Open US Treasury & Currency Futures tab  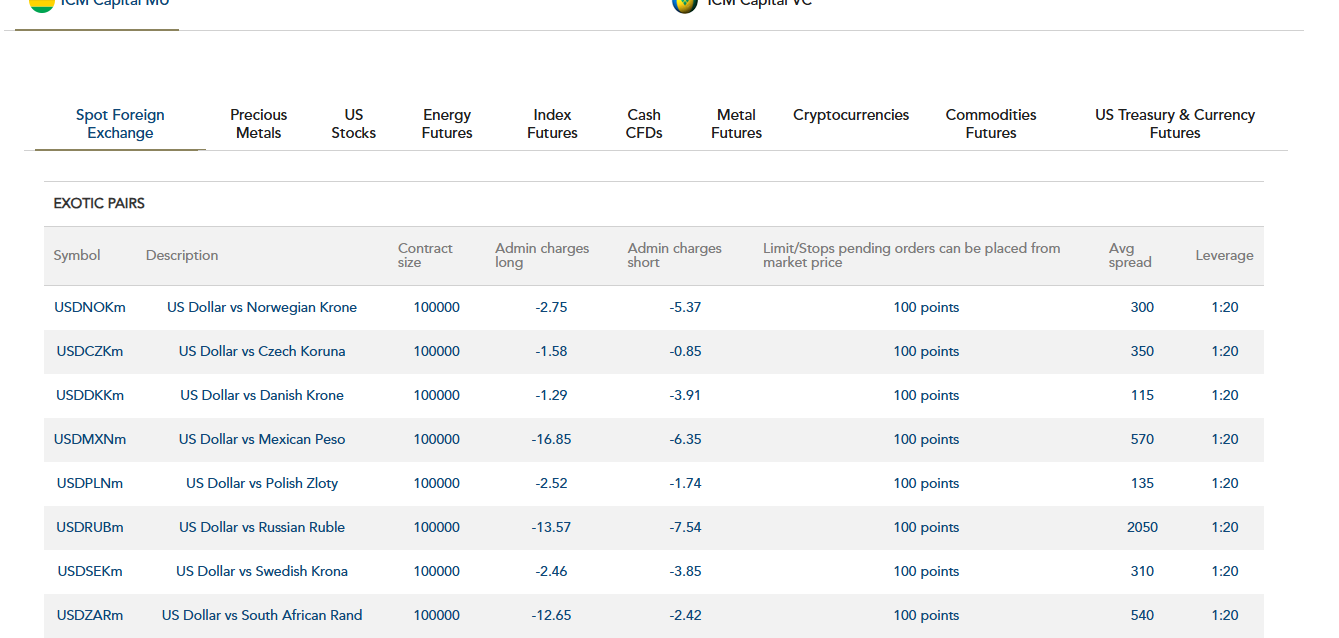1174,124
